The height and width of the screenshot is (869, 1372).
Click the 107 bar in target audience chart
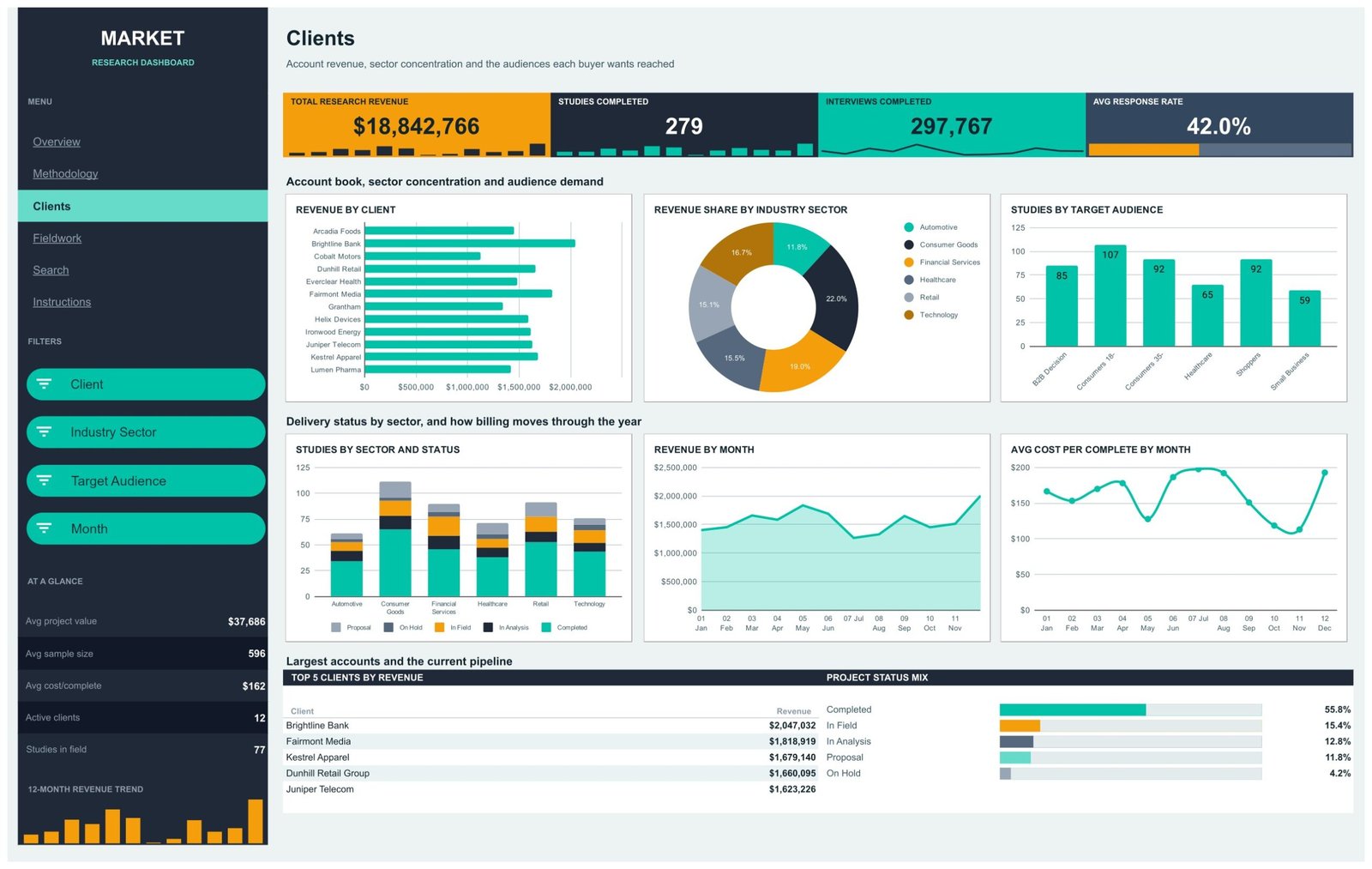tap(1110, 296)
